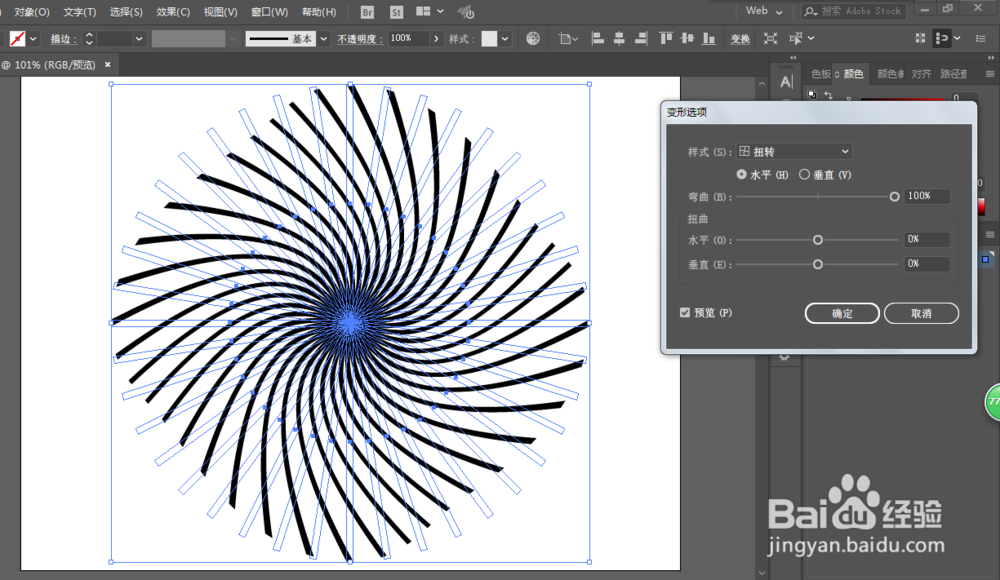Click the 不透明度 label link
1000x580 pixels.
(360, 40)
